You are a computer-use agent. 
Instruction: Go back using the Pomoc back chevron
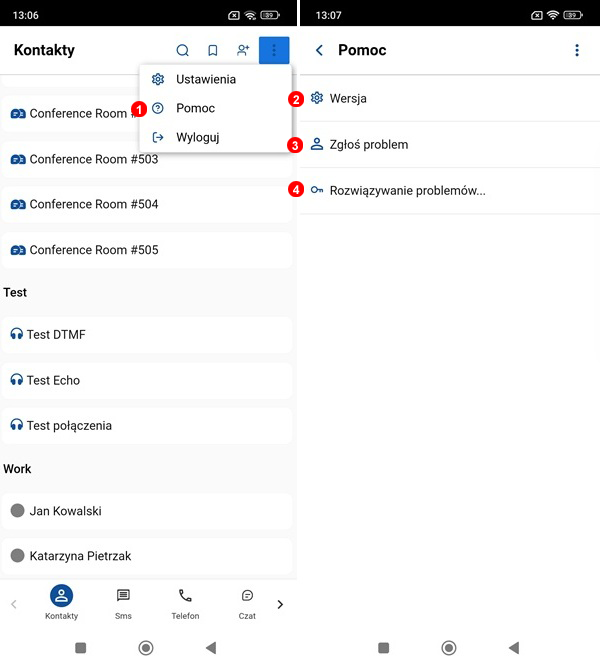[319, 51]
